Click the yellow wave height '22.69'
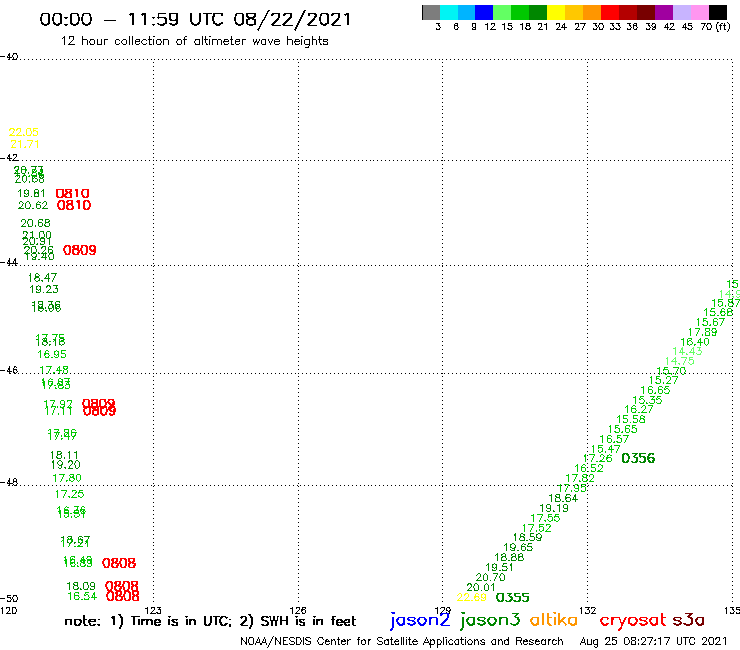The image size is (740, 650). tap(471, 598)
